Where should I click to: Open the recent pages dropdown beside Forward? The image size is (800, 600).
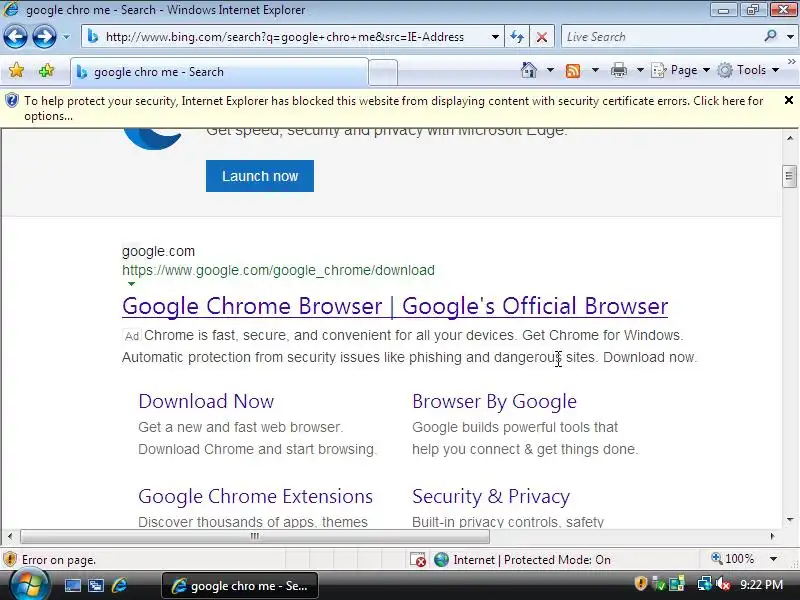click(66, 37)
